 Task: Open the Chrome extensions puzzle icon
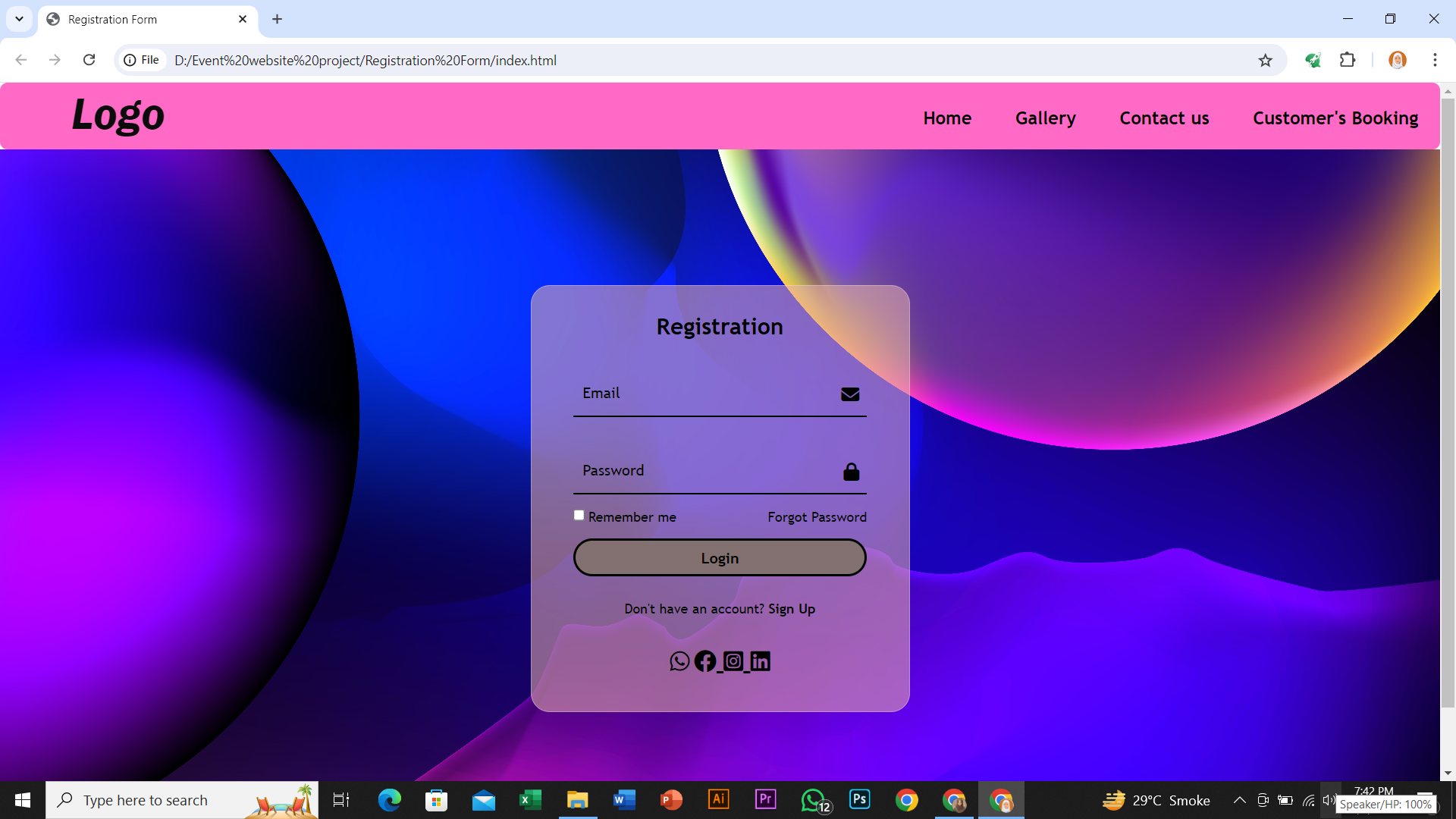(x=1348, y=60)
